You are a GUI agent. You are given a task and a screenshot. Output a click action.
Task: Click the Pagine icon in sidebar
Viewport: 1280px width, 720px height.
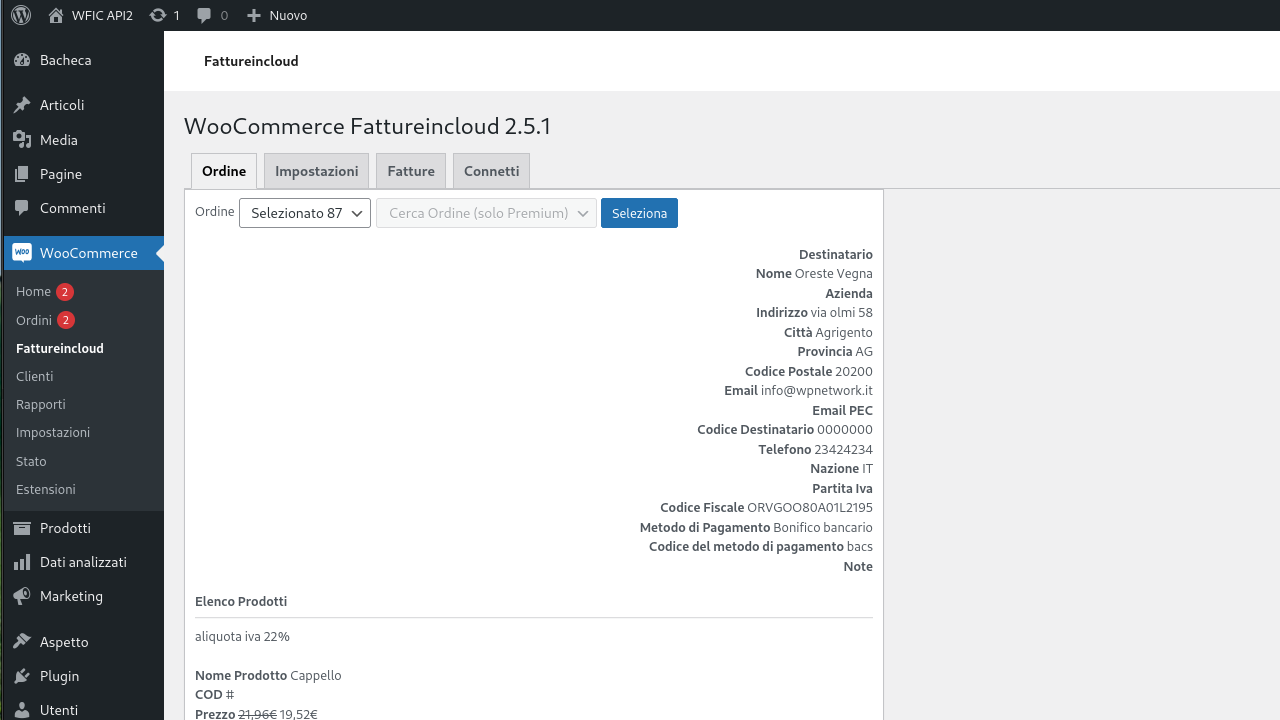[x=22, y=174]
